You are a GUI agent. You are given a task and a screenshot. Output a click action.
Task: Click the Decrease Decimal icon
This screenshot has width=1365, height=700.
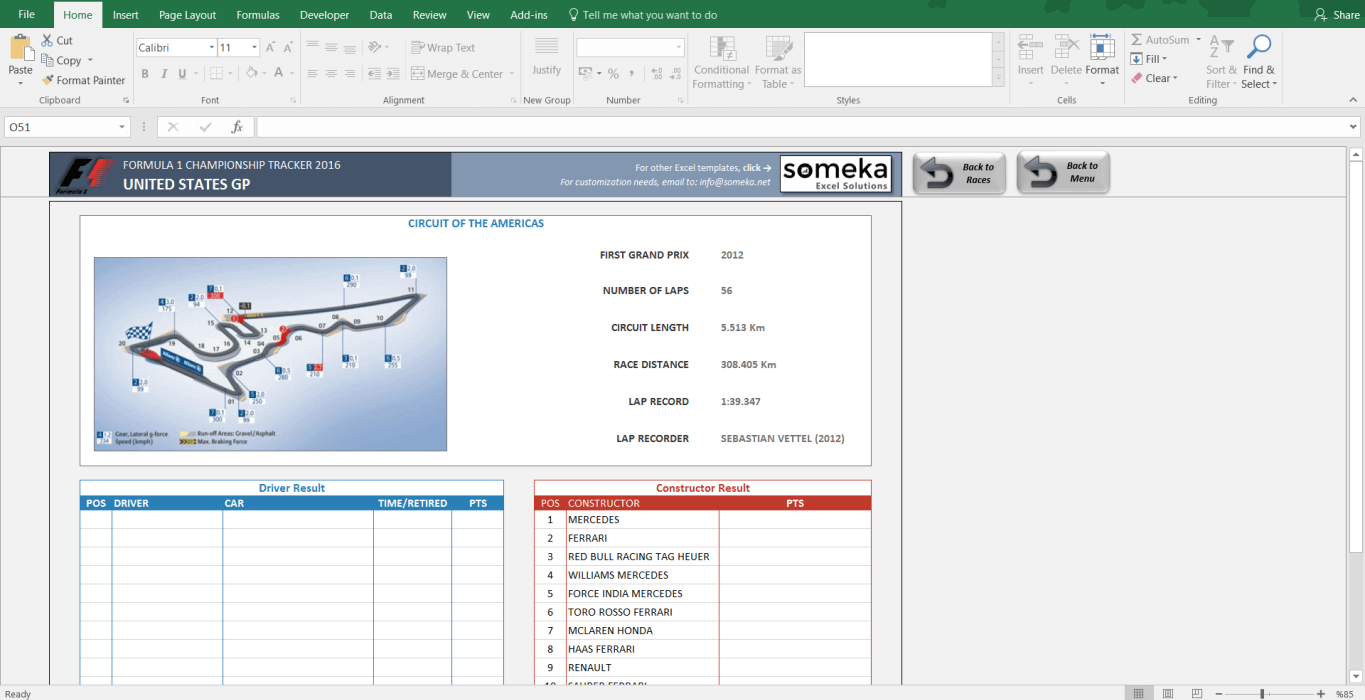(676, 74)
